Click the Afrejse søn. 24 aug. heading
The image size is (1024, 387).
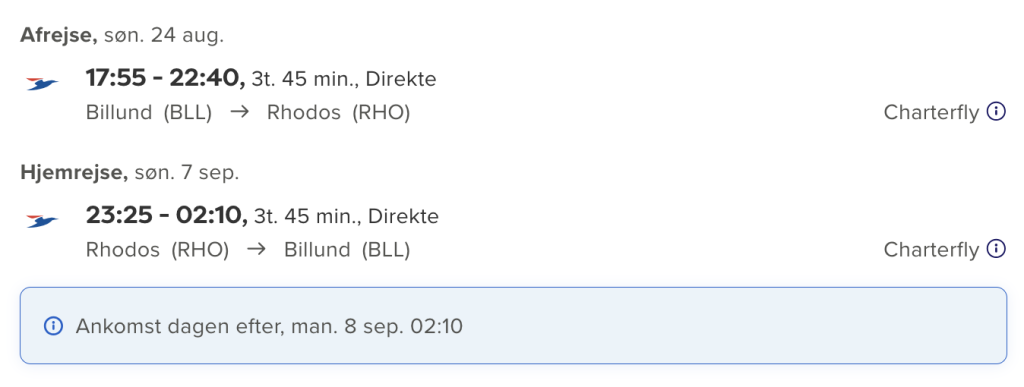[122, 35]
